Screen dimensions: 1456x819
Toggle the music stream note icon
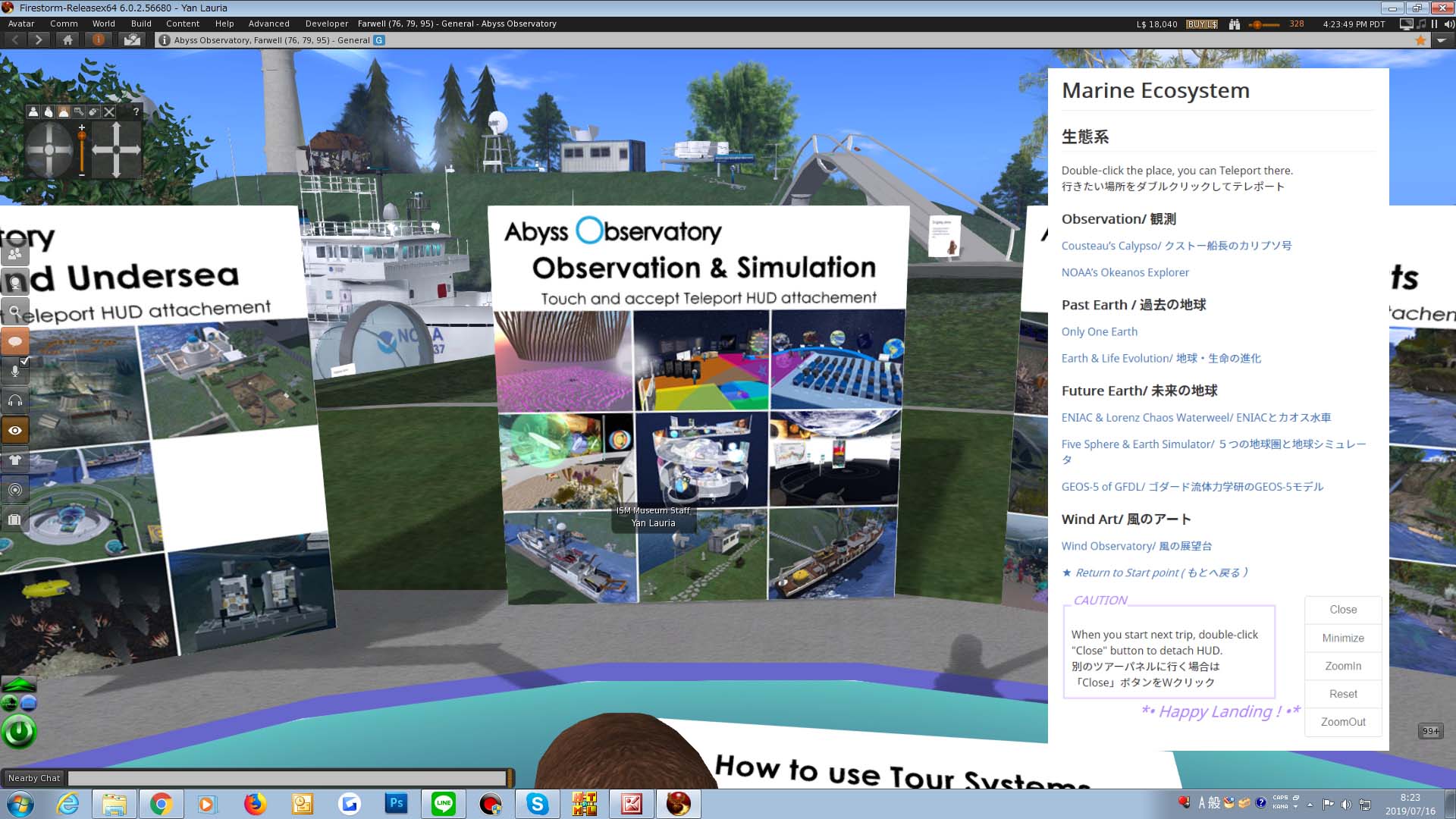click(1421, 24)
